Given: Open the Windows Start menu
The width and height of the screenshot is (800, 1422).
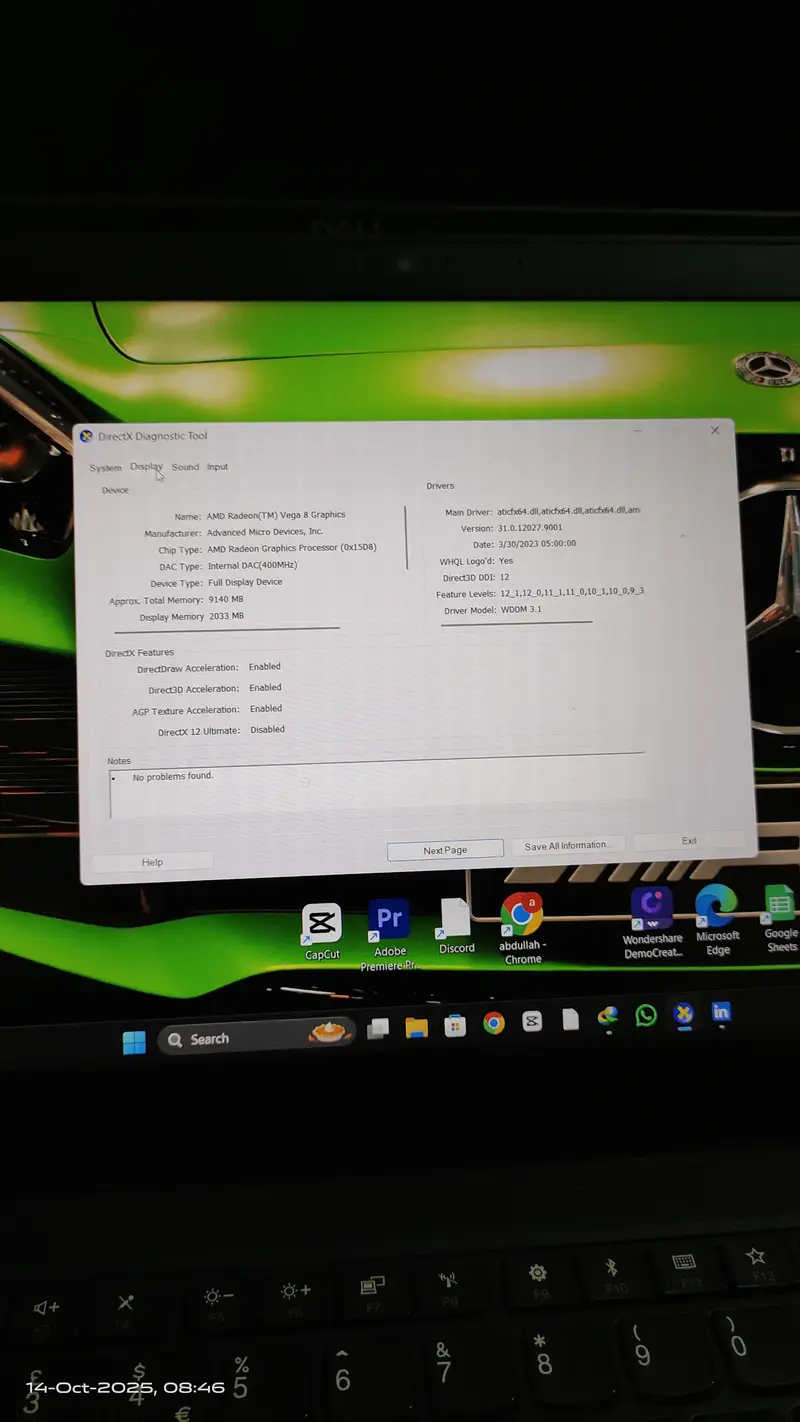Looking at the screenshot, I should [134, 1041].
